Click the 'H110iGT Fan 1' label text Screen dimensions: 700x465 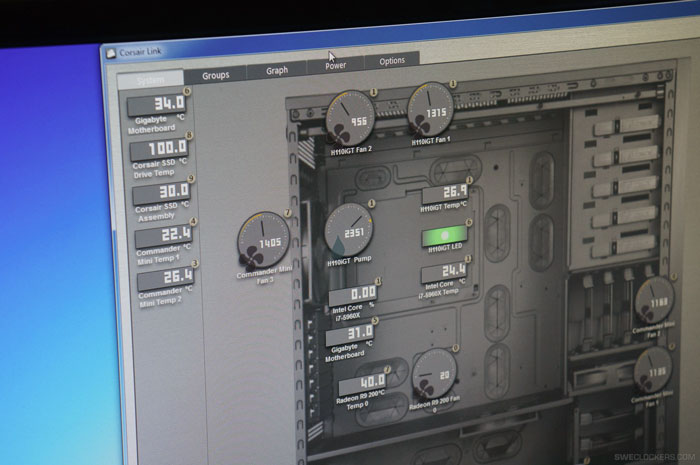click(431, 141)
